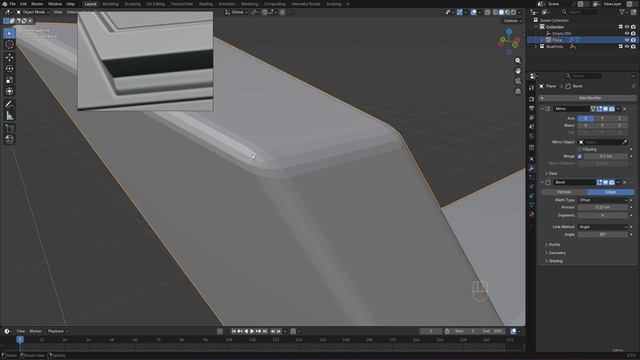Select the Select Box tool
Screen dimensions: 640x360
point(9,33)
